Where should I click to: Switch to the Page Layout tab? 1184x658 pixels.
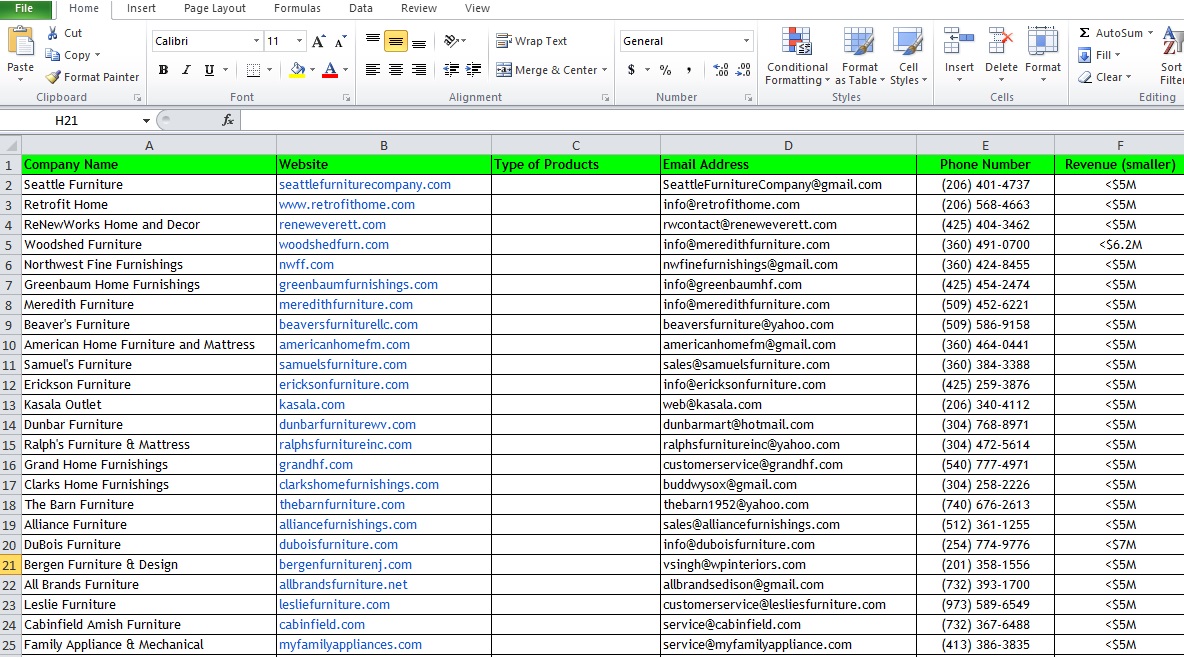pyautogui.click(x=214, y=8)
